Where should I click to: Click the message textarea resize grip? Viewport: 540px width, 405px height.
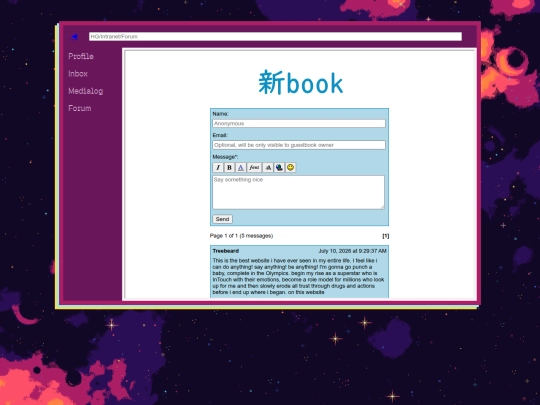pos(382,207)
